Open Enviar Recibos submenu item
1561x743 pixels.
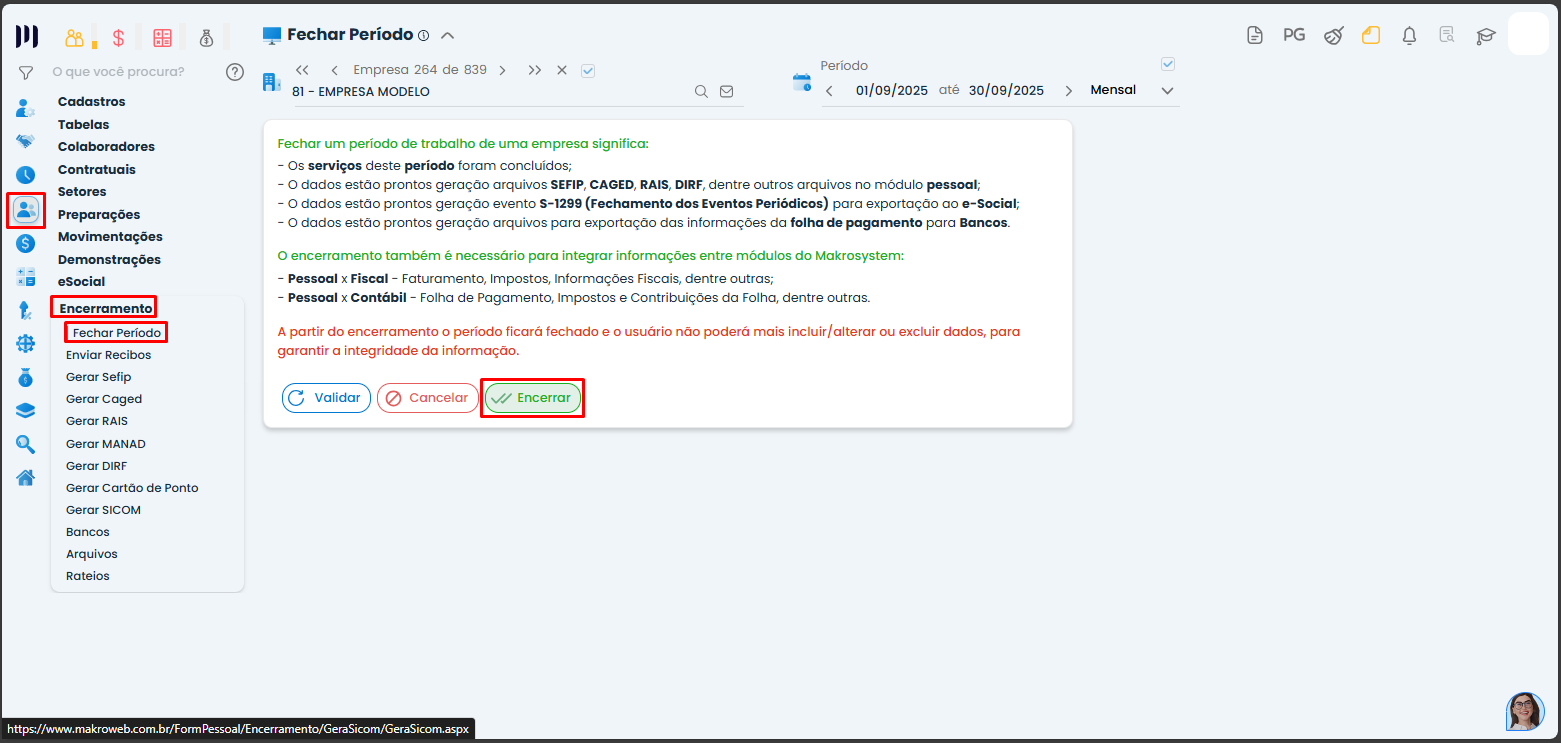(109, 355)
